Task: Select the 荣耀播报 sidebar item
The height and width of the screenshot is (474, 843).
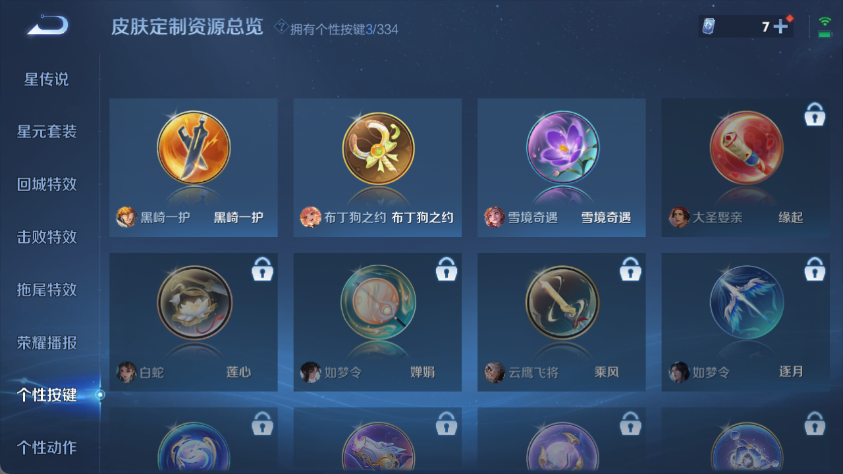Action: coord(47,342)
